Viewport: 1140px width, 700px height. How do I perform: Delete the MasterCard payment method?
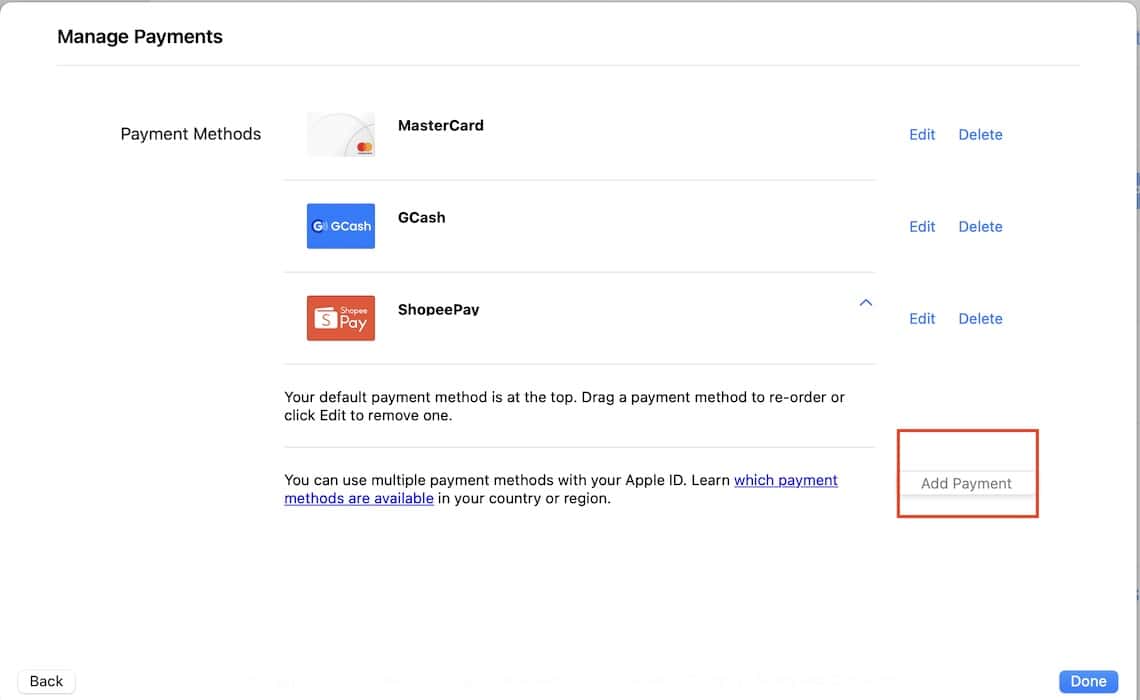pos(980,134)
